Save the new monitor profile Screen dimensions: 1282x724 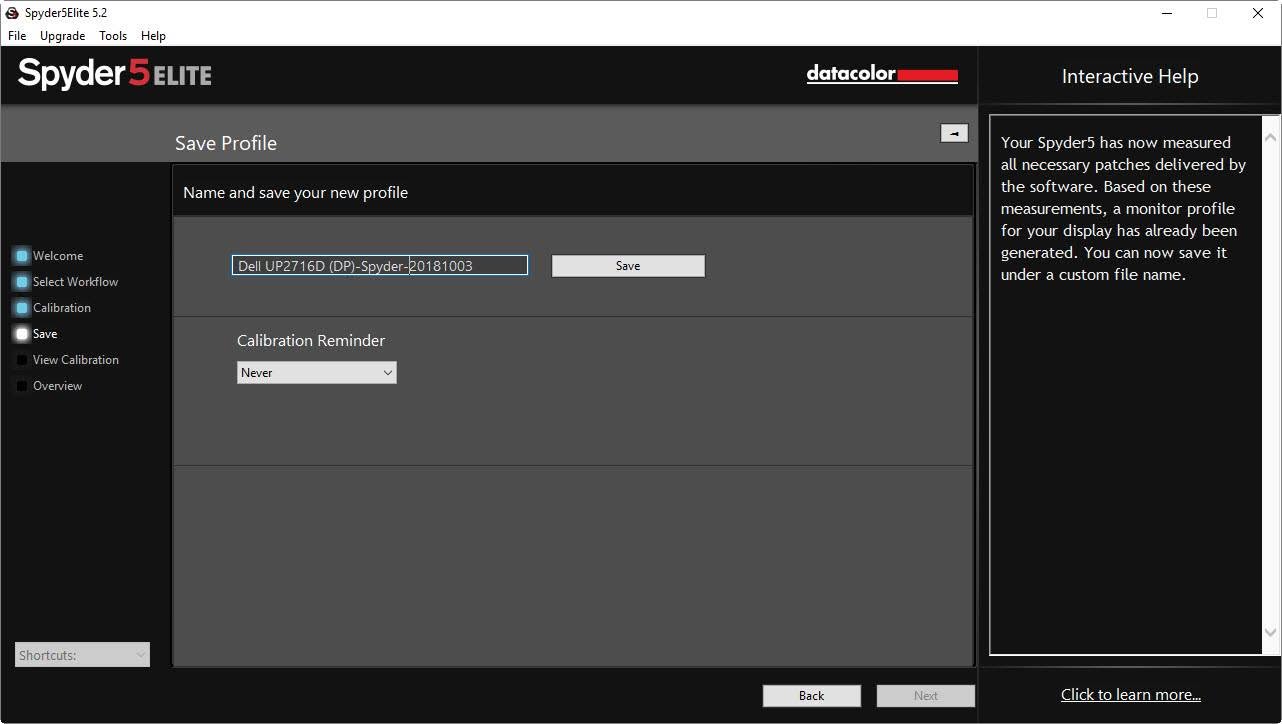click(x=628, y=266)
